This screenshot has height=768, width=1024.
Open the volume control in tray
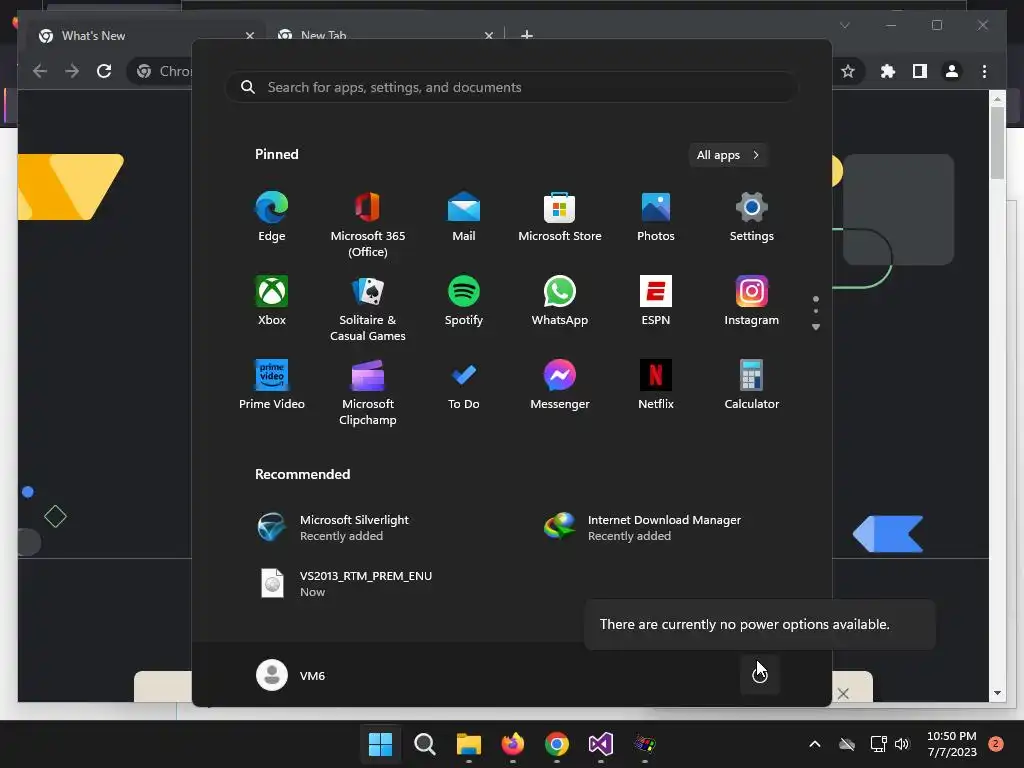(902, 744)
